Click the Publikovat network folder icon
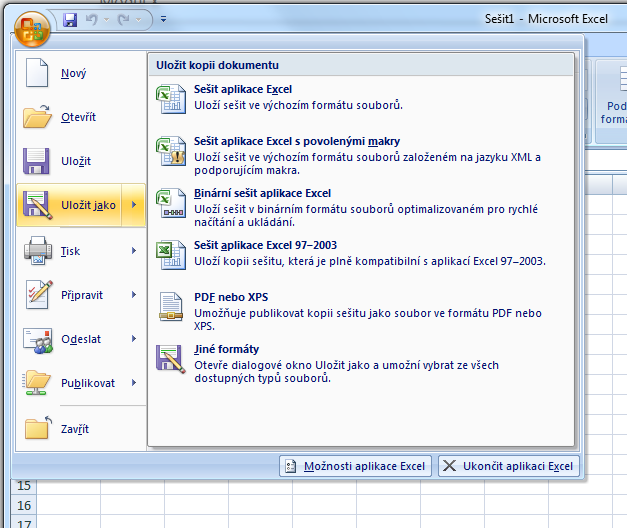The image size is (627, 528). pyautogui.click(x=37, y=383)
